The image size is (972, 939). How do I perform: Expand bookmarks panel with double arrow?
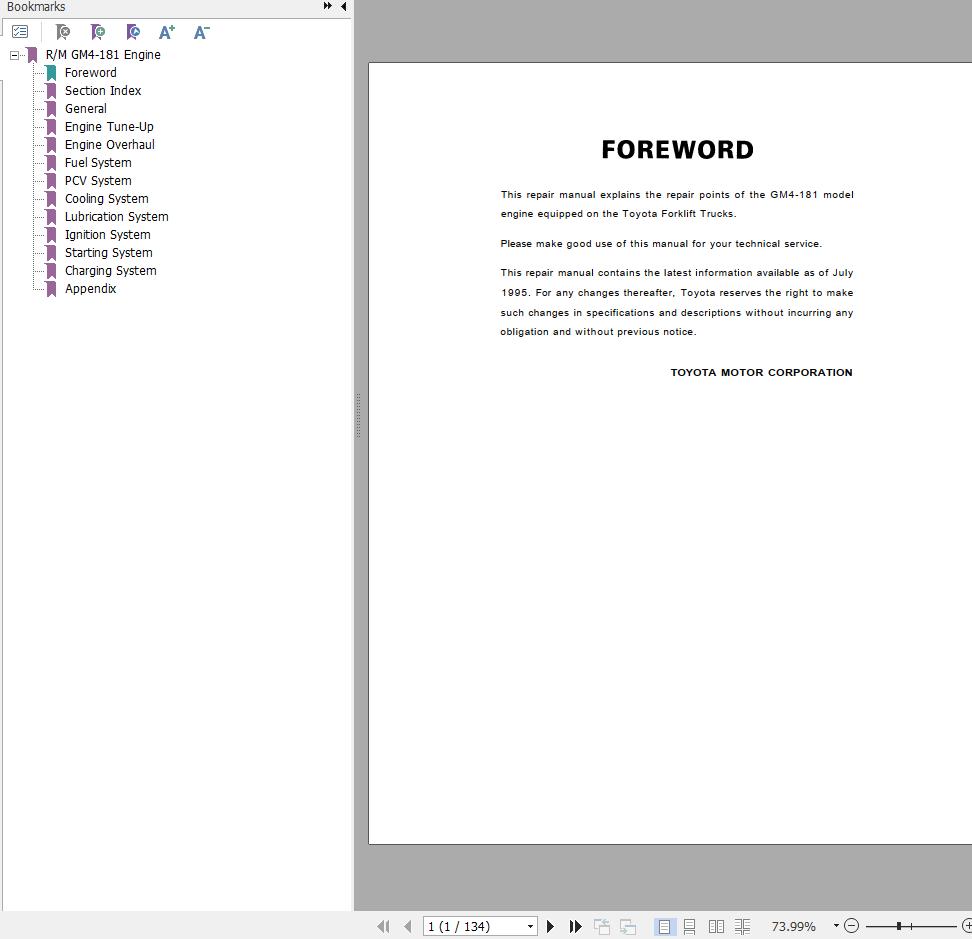click(x=327, y=6)
